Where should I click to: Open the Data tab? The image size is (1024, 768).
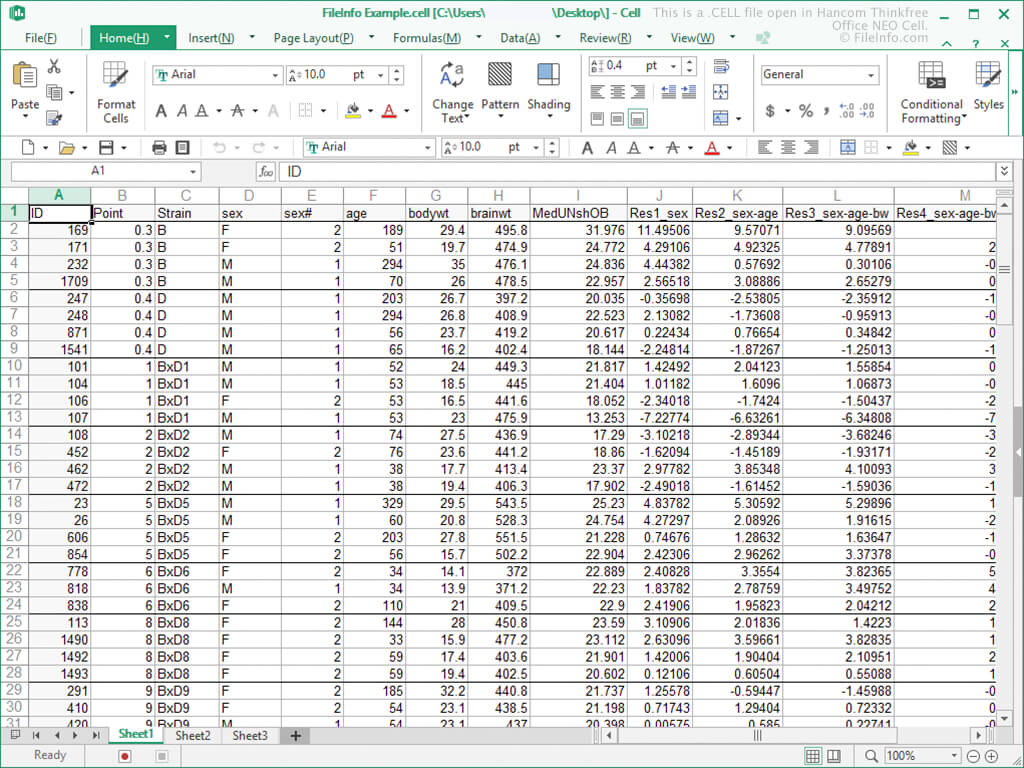(520, 38)
